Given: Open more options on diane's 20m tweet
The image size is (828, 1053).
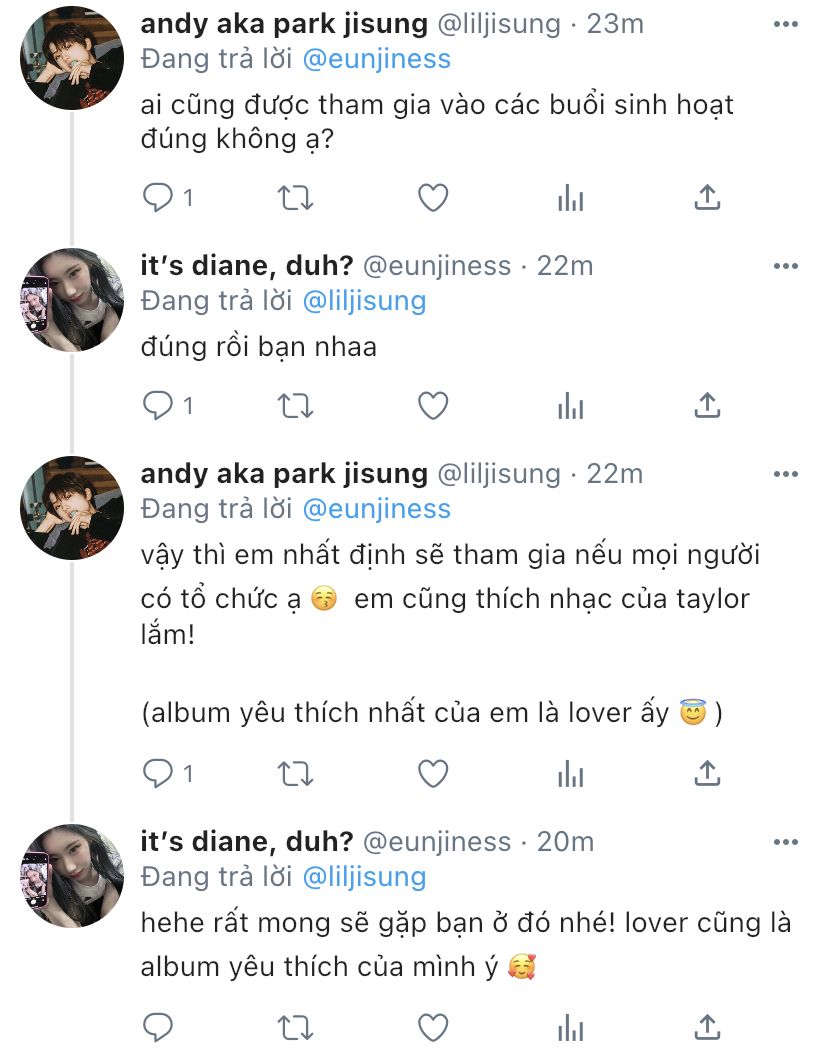Looking at the screenshot, I should pyautogui.click(x=786, y=842).
